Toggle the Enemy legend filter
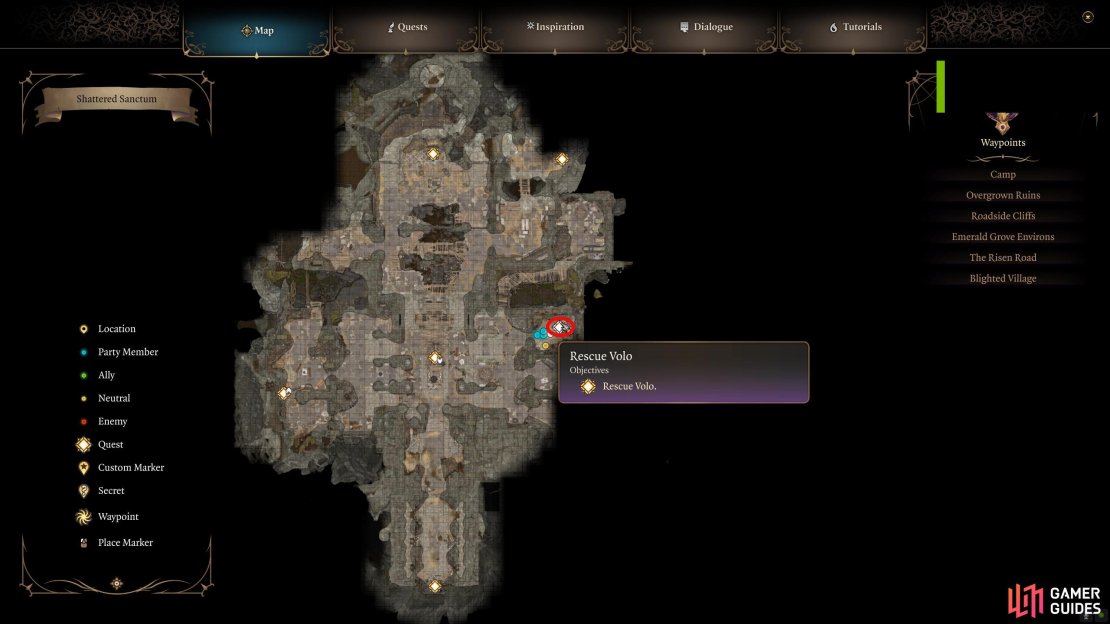The height and width of the screenshot is (624, 1110). 103,421
